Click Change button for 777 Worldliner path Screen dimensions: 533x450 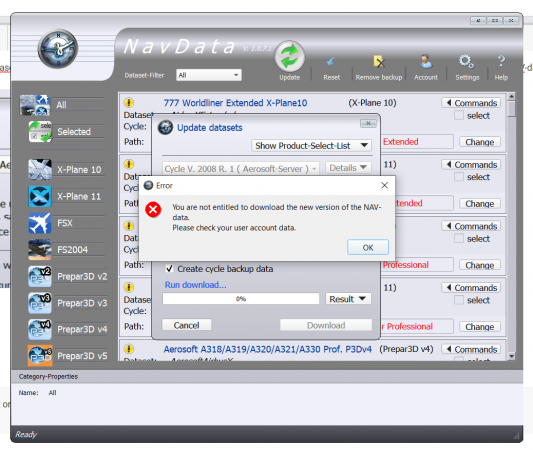pos(480,142)
